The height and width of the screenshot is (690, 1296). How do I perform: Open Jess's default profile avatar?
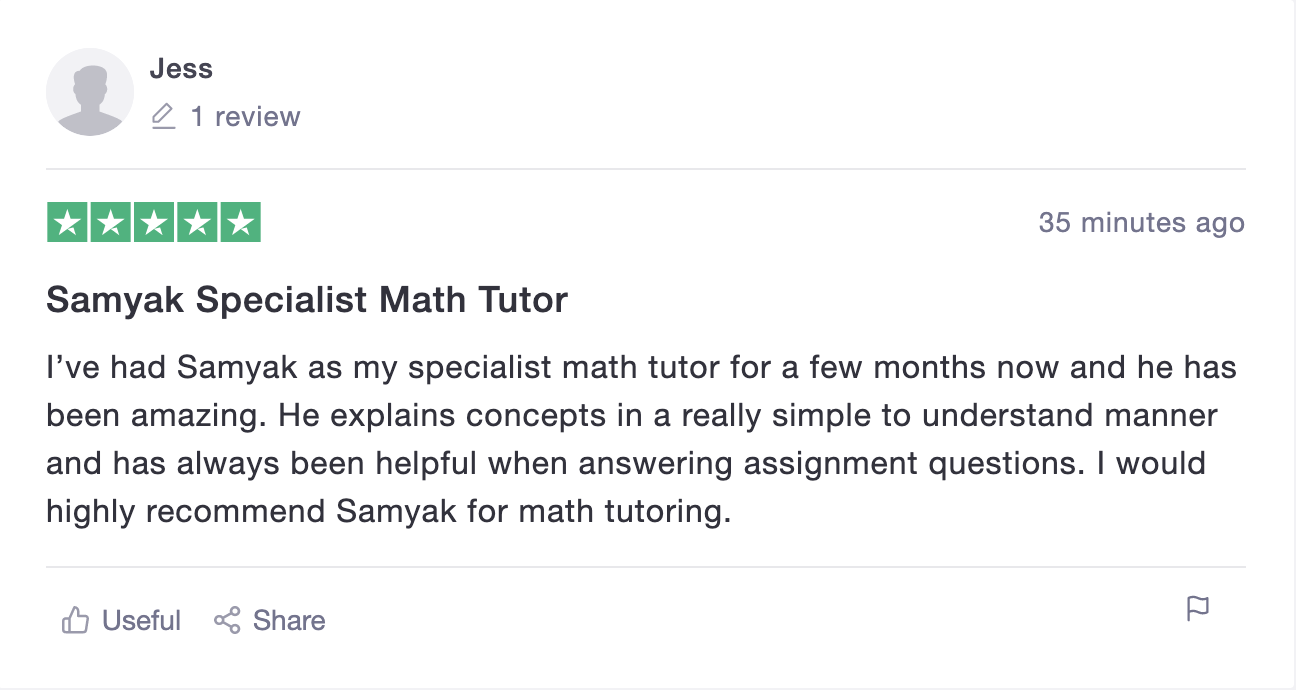pyautogui.click(x=90, y=92)
